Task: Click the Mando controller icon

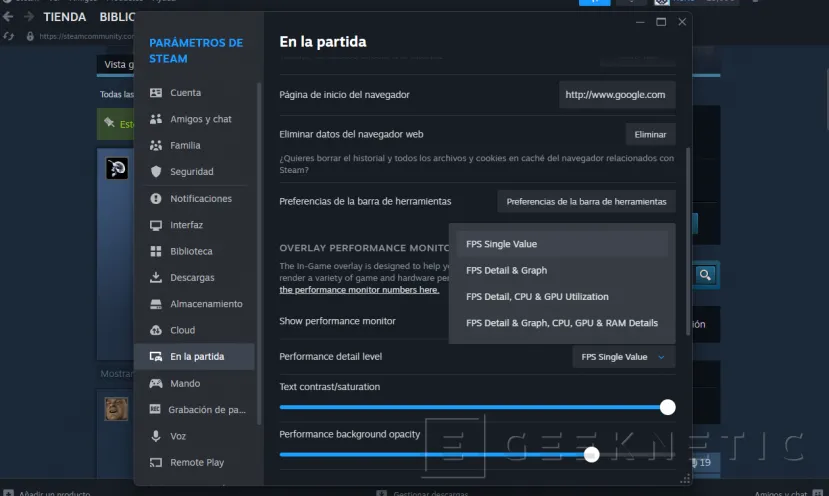Action: click(x=155, y=383)
